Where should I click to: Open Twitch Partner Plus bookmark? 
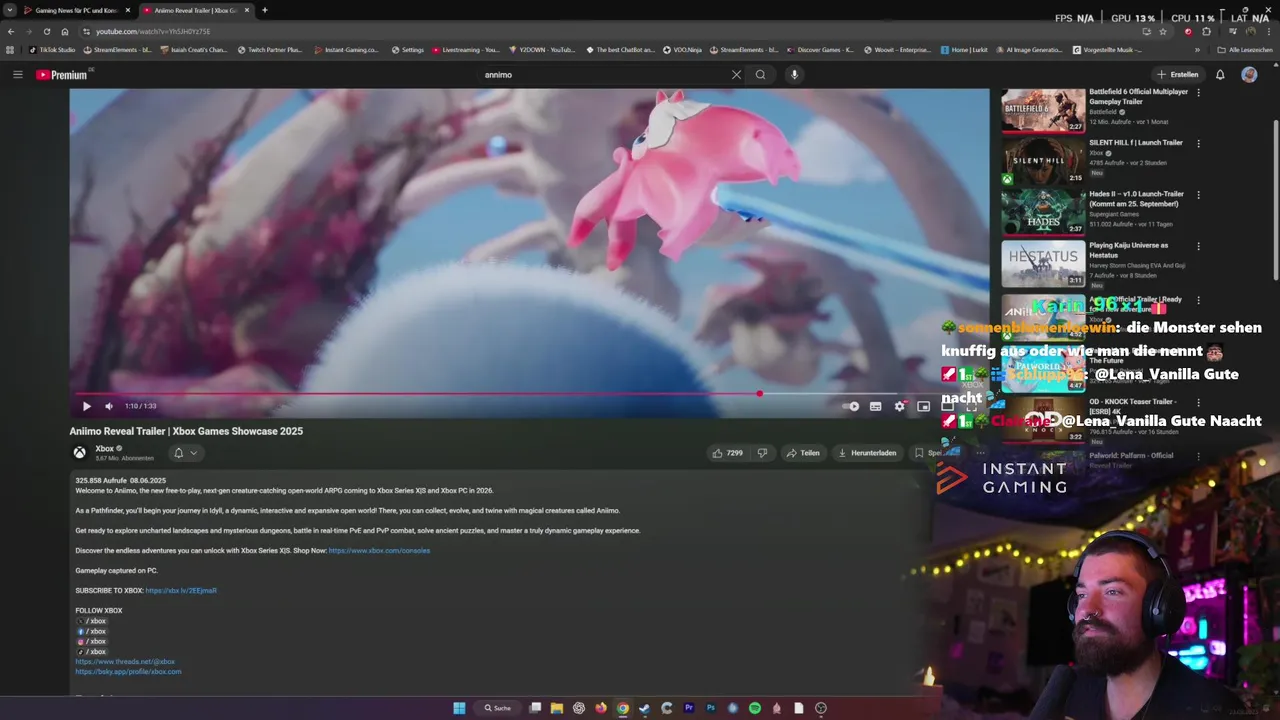point(270,49)
